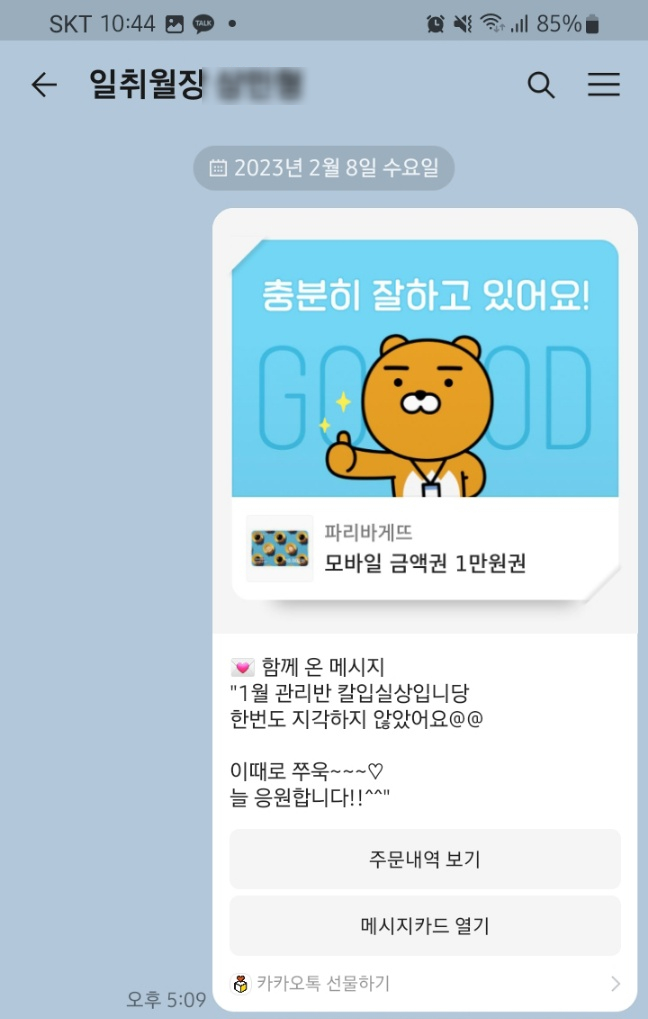The height and width of the screenshot is (1019, 648).
Task: Tap the back arrow in chat header
Action: [44, 85]
